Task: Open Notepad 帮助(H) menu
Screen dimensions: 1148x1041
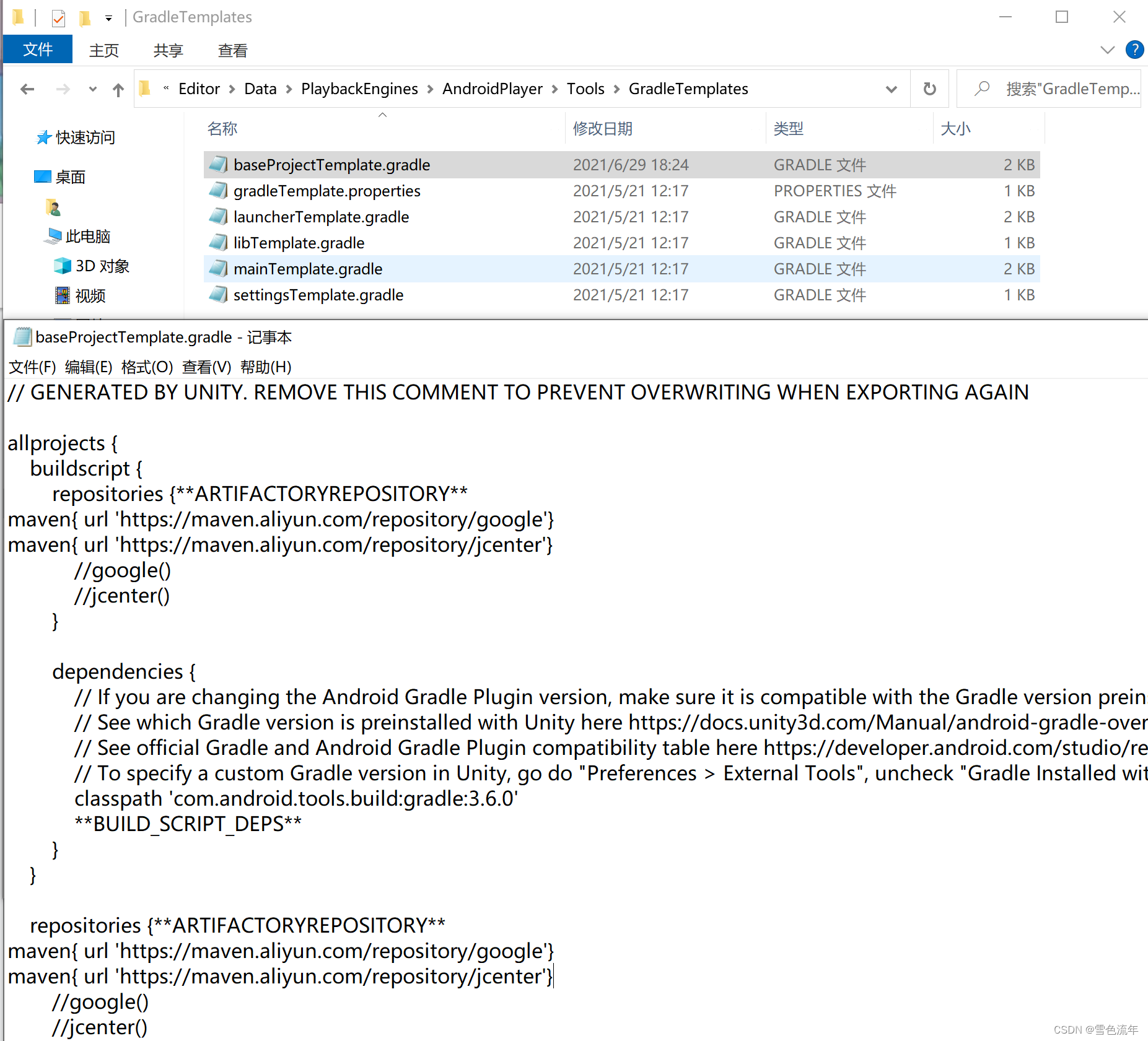Action: click(x=266, y=367)
